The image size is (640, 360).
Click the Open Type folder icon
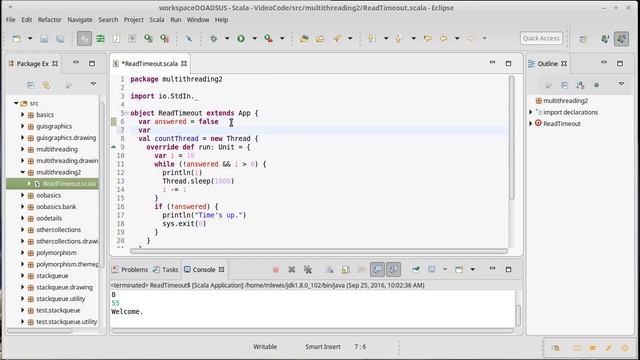304,38
